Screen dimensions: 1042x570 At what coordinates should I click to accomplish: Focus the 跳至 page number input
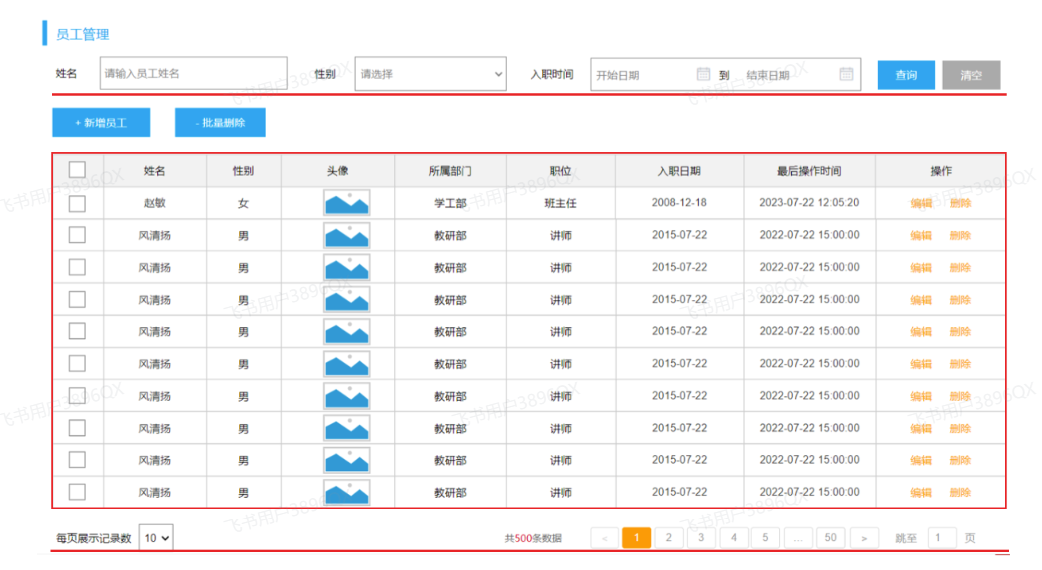942,537
